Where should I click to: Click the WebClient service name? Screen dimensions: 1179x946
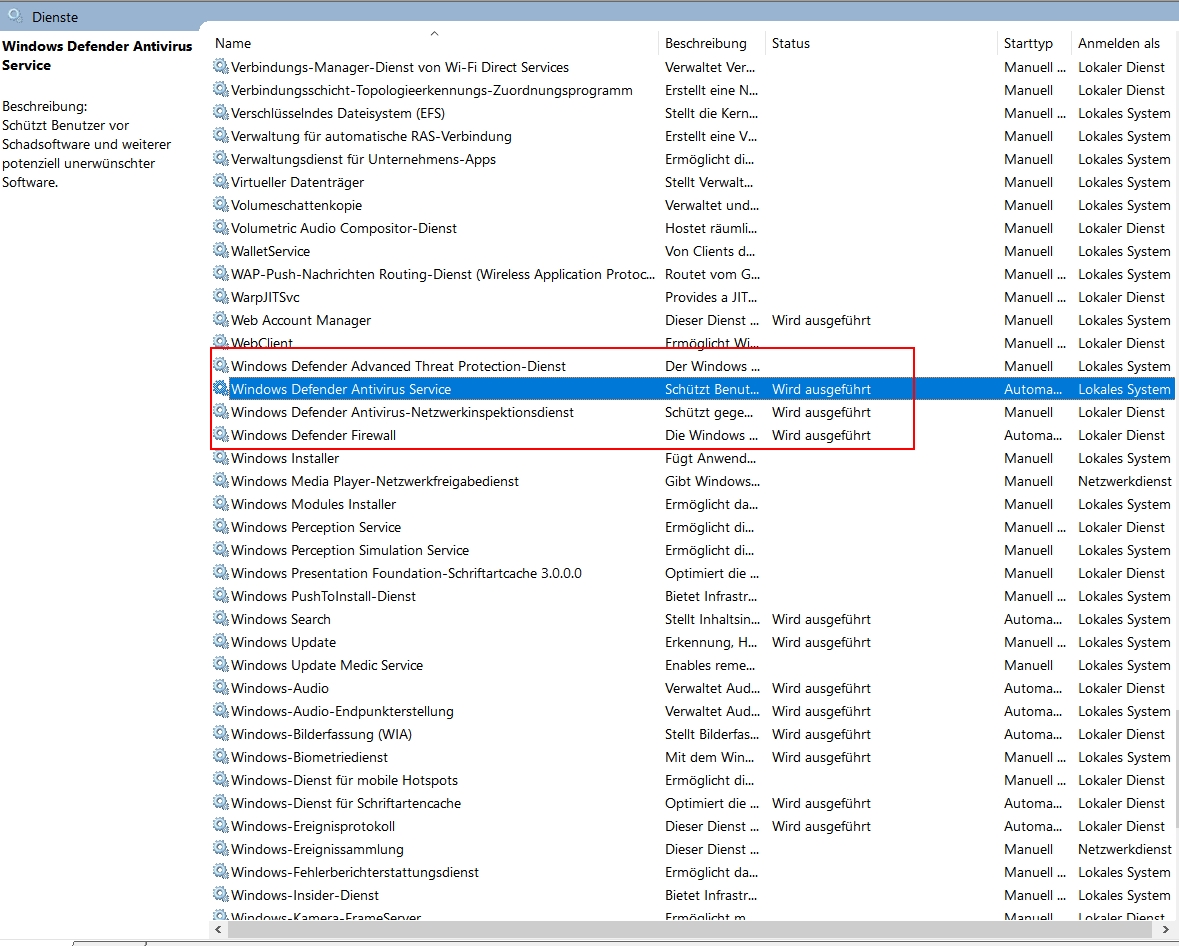click(262, 343)
